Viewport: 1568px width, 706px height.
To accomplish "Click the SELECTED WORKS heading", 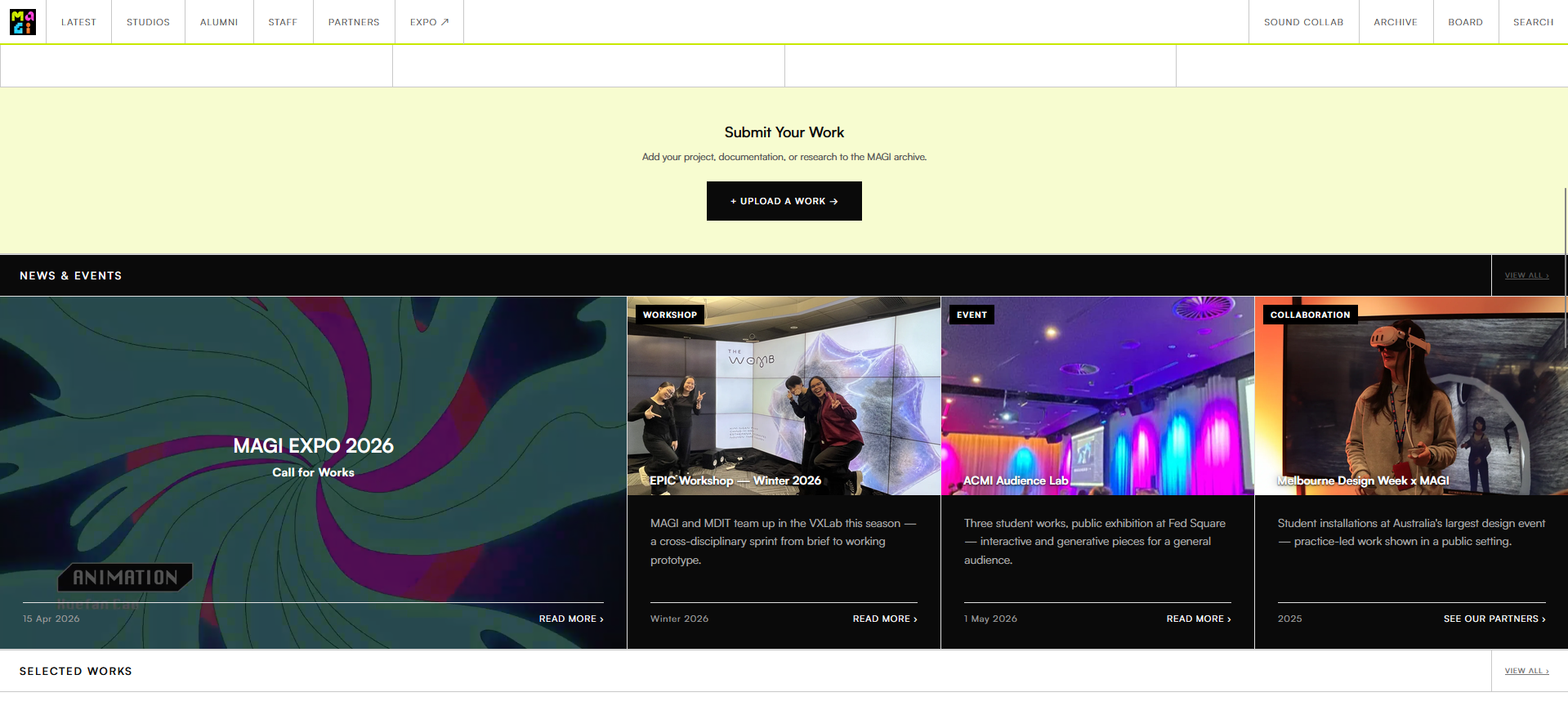I will tap(76, 672).
